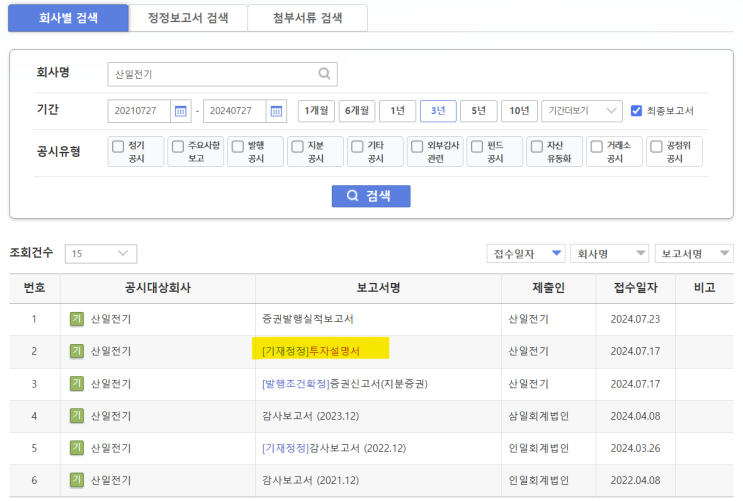
Task: Click the magnifier icon in company name field
Action: [x=324, y=73]
